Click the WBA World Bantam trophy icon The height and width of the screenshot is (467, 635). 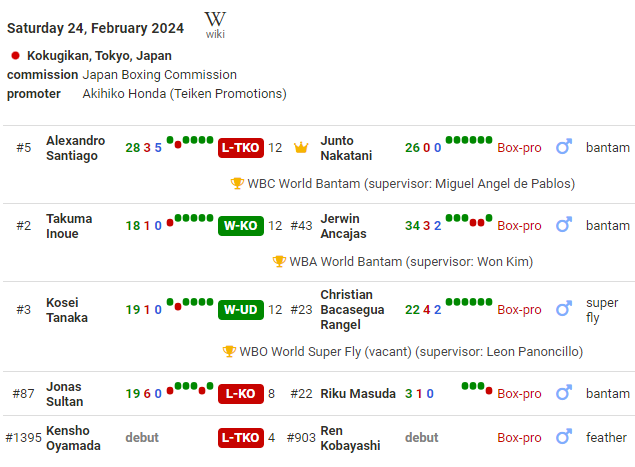(279, 261)
